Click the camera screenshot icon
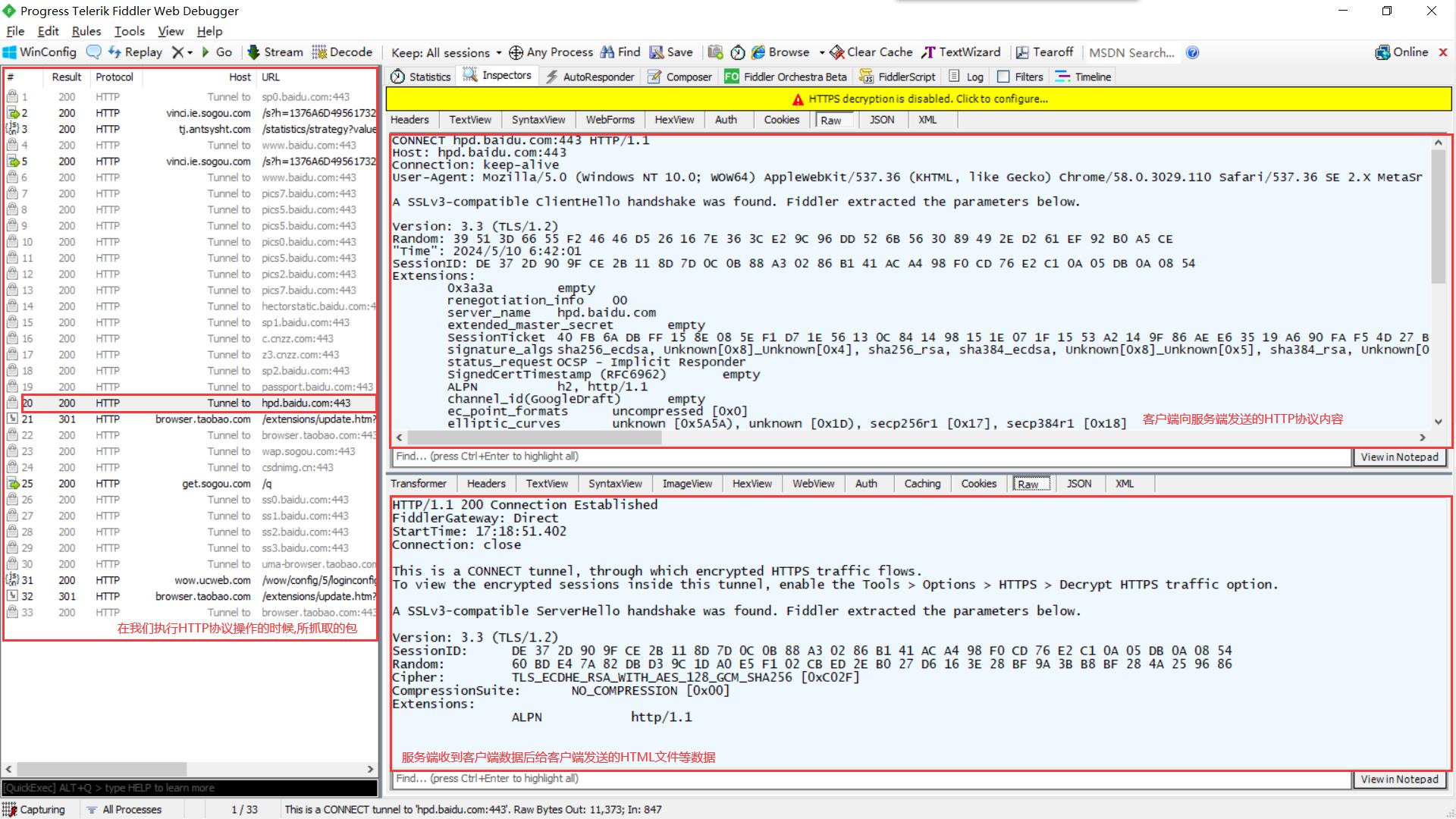This screenshot has height=819, width=1456. [715, 52]
